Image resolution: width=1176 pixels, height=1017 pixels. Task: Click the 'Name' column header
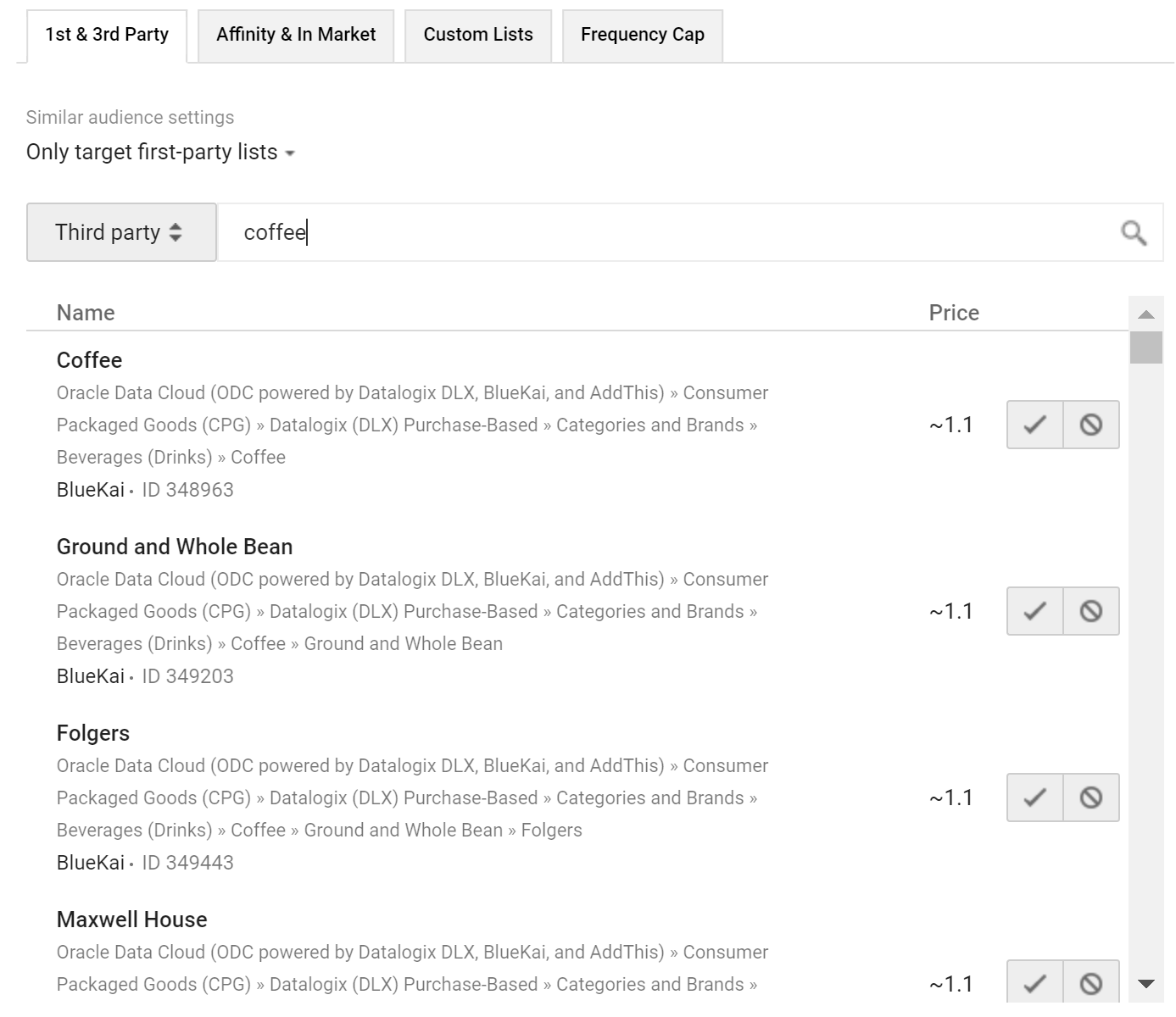pos(86,313)
